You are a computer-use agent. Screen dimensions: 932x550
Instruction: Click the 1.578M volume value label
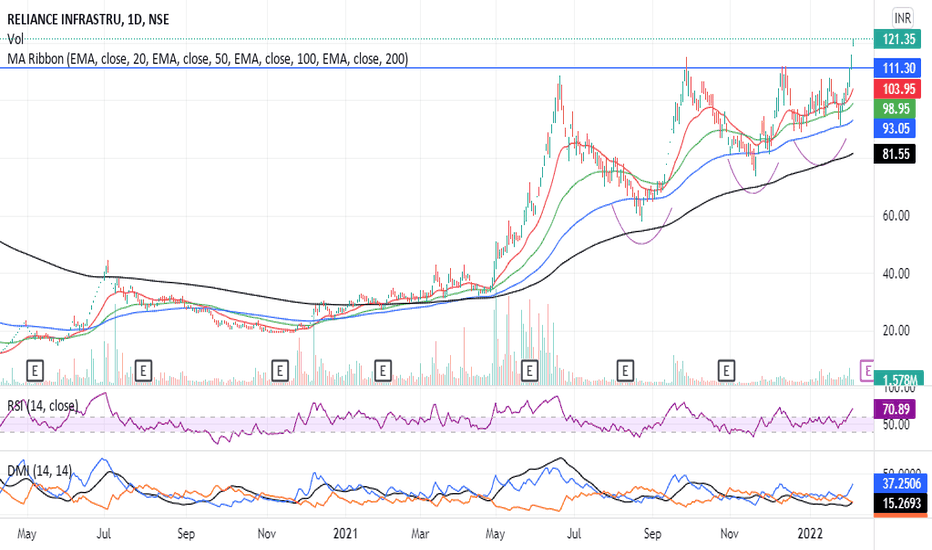898,380
